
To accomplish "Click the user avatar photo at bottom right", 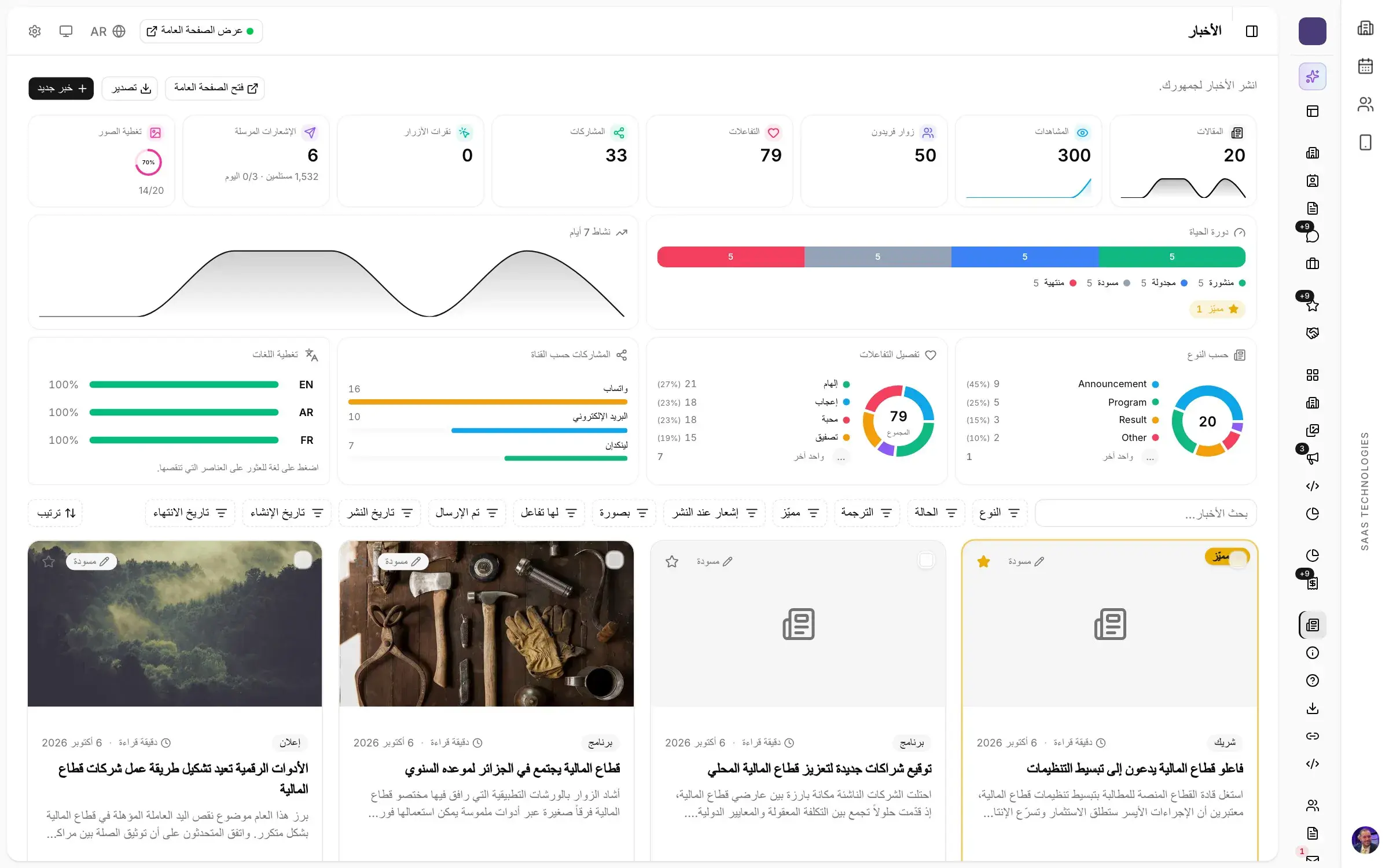I will coord(1365,840).
